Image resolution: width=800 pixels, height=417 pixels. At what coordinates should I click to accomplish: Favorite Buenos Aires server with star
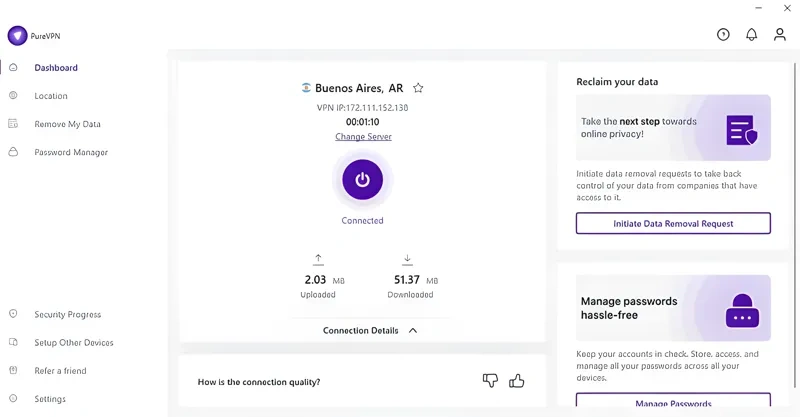(x=418, y=88)
